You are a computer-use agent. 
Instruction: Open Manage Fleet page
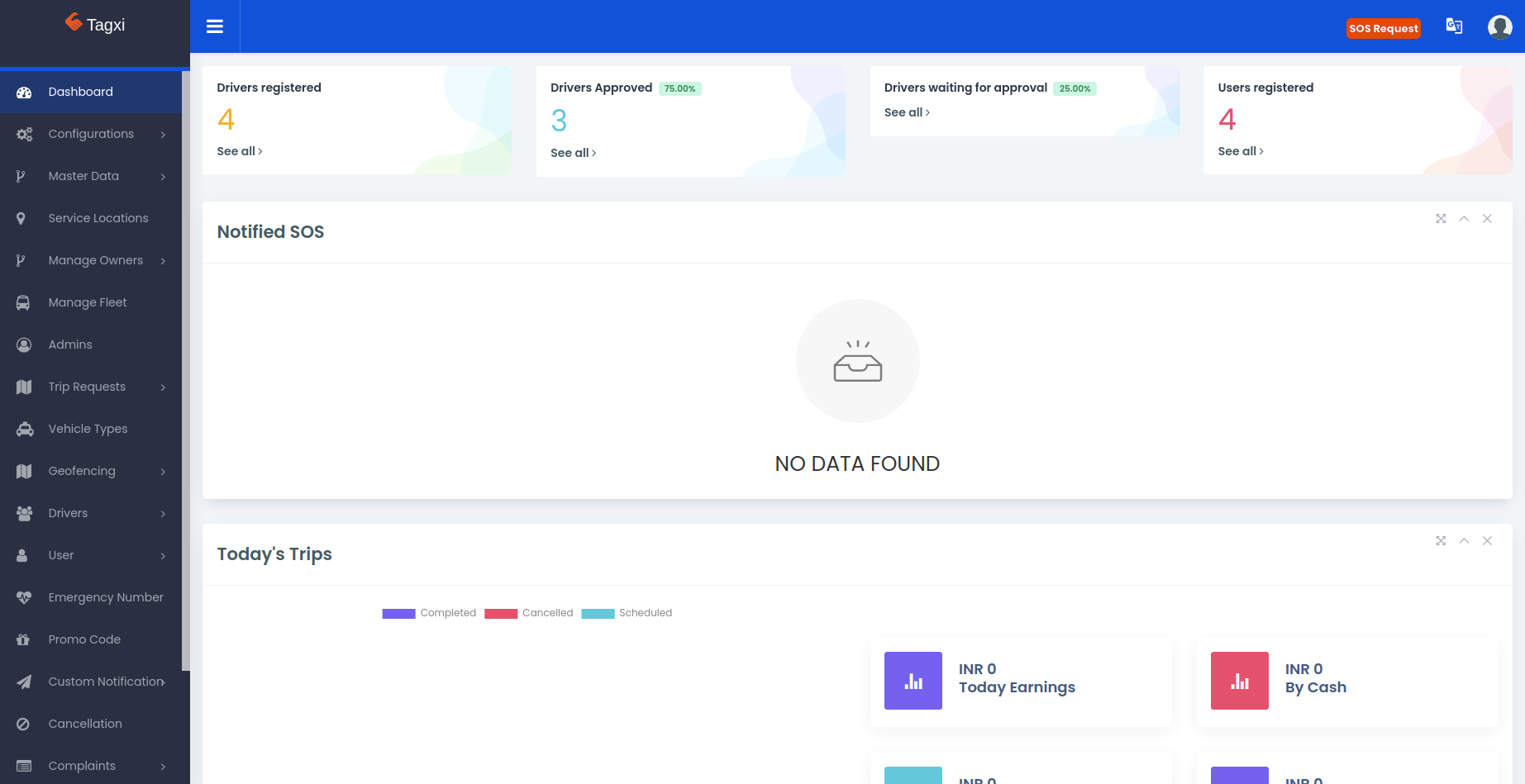(87, 302)
